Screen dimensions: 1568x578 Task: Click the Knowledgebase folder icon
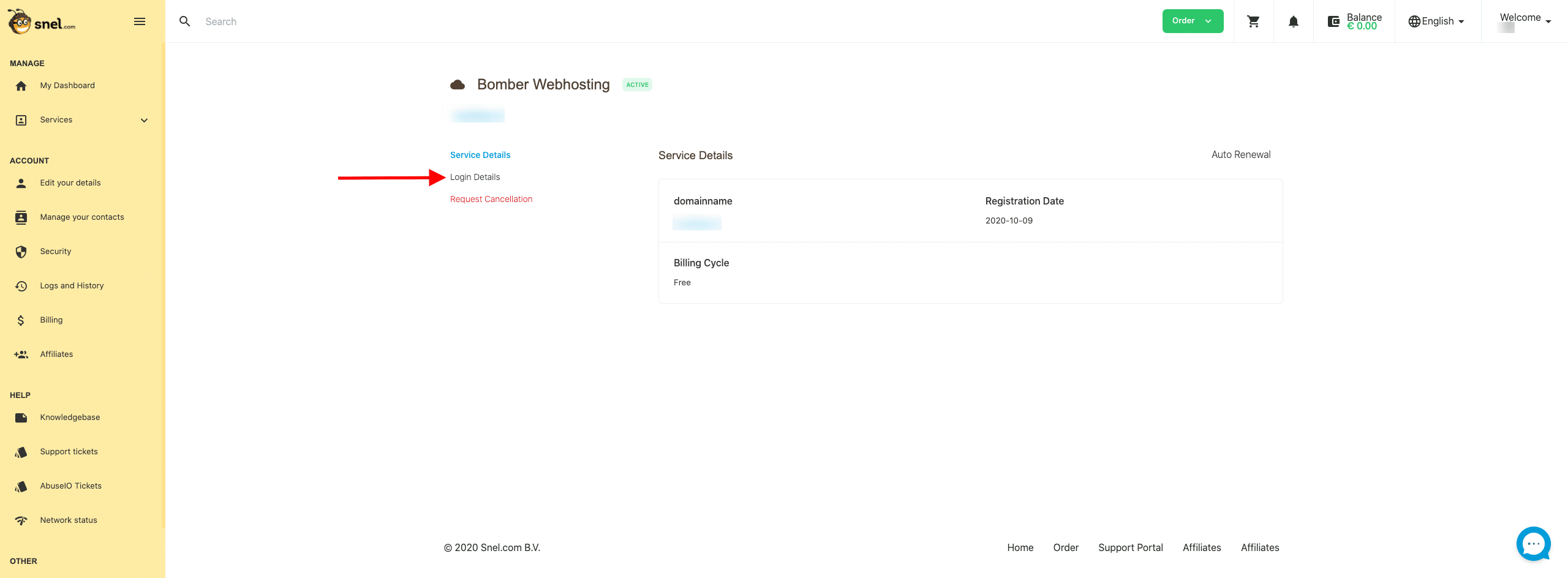click(21, 418)
